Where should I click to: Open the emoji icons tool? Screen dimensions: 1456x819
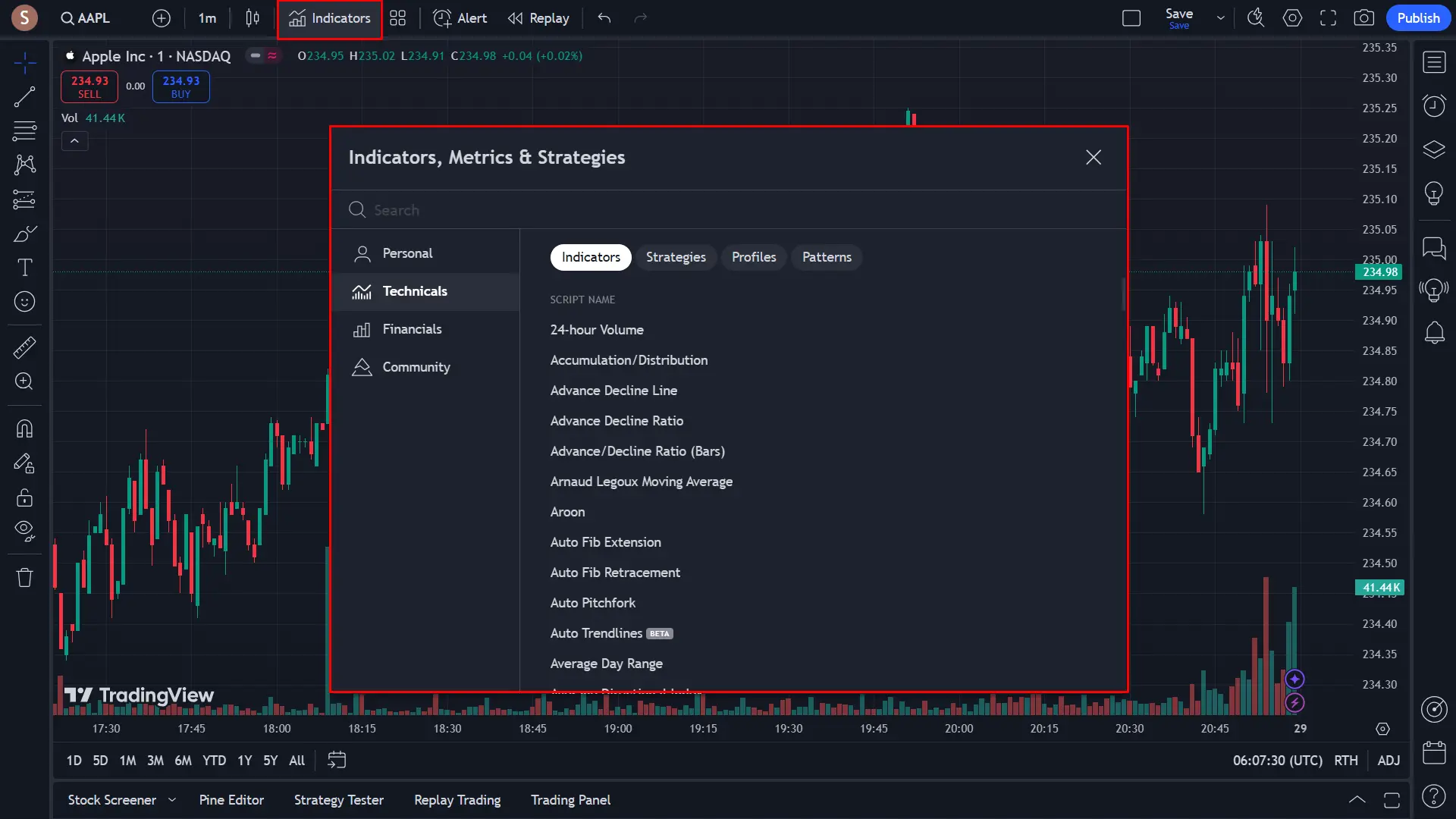(x=25, y=302)
